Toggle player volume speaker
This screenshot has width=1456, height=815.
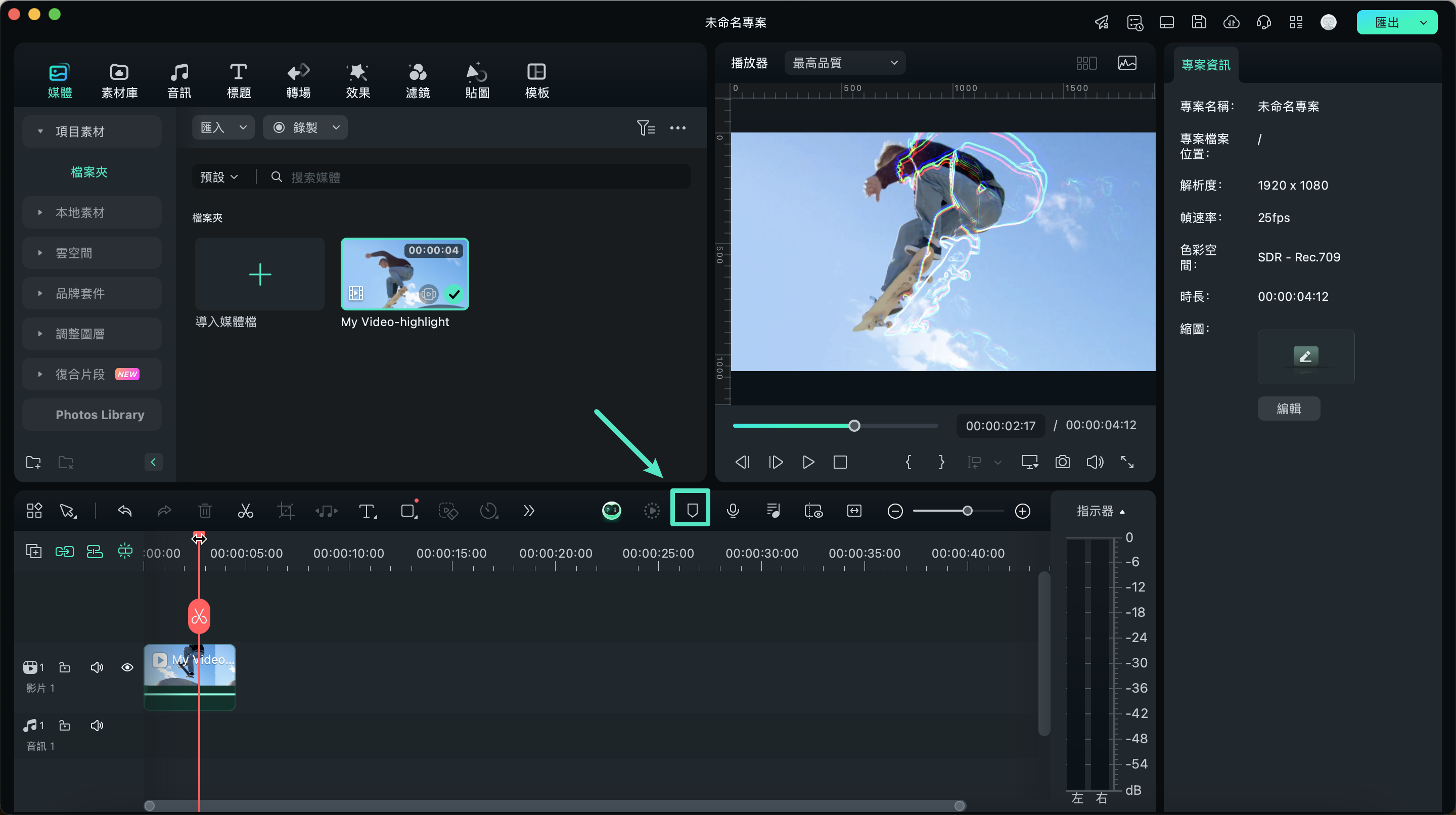[1095, 462]
